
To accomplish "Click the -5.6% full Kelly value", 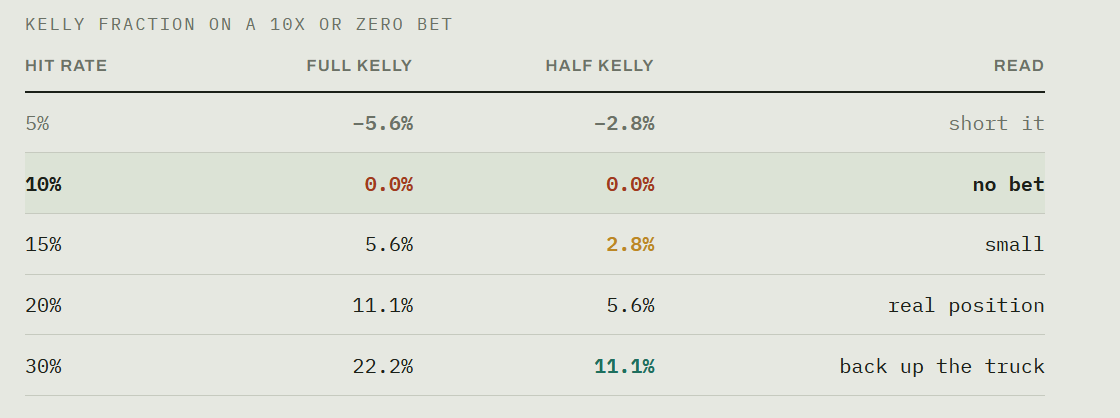I will tap(383, 124).
